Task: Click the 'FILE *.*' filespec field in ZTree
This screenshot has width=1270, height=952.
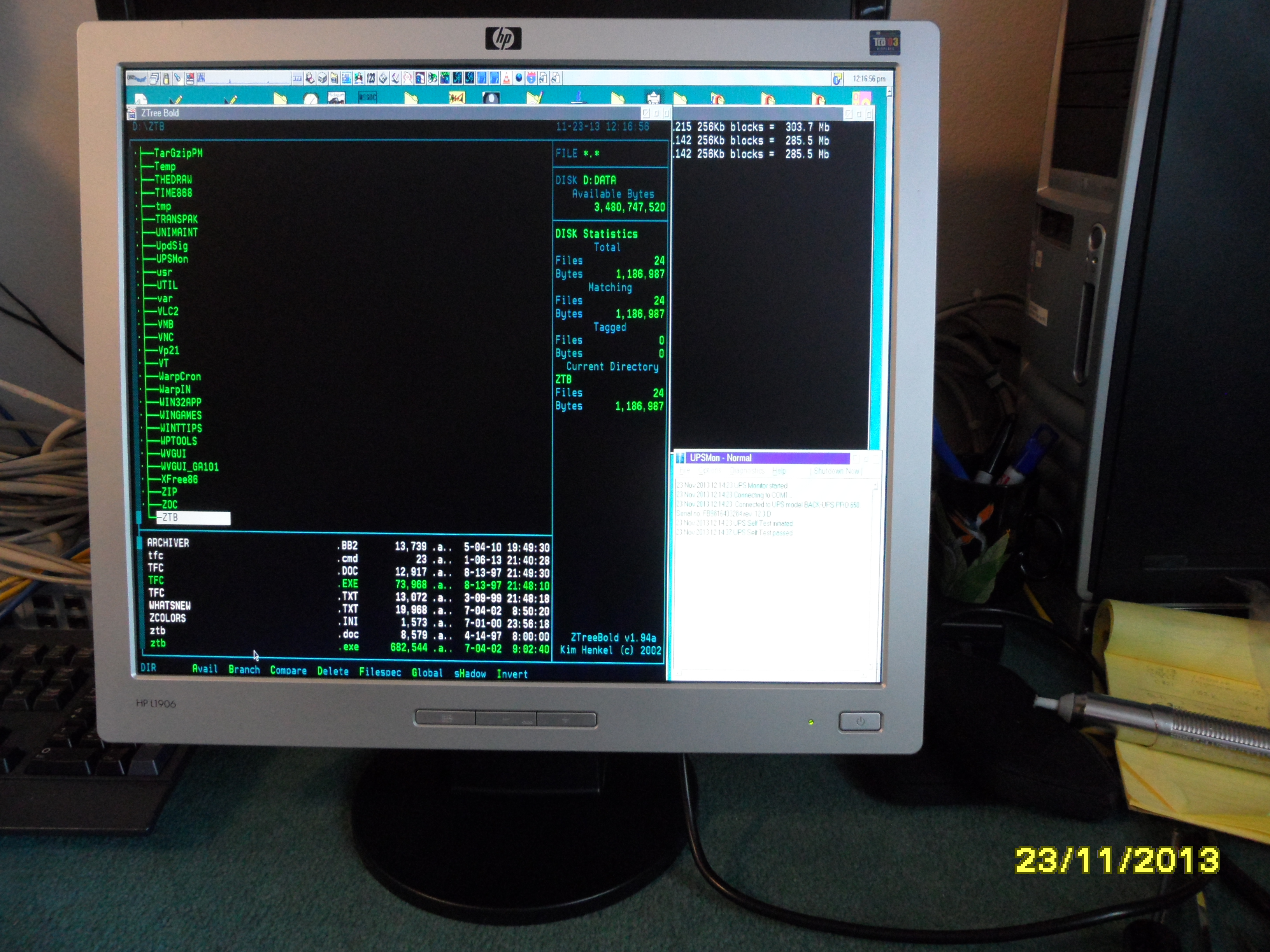Action: click(577, 153)
